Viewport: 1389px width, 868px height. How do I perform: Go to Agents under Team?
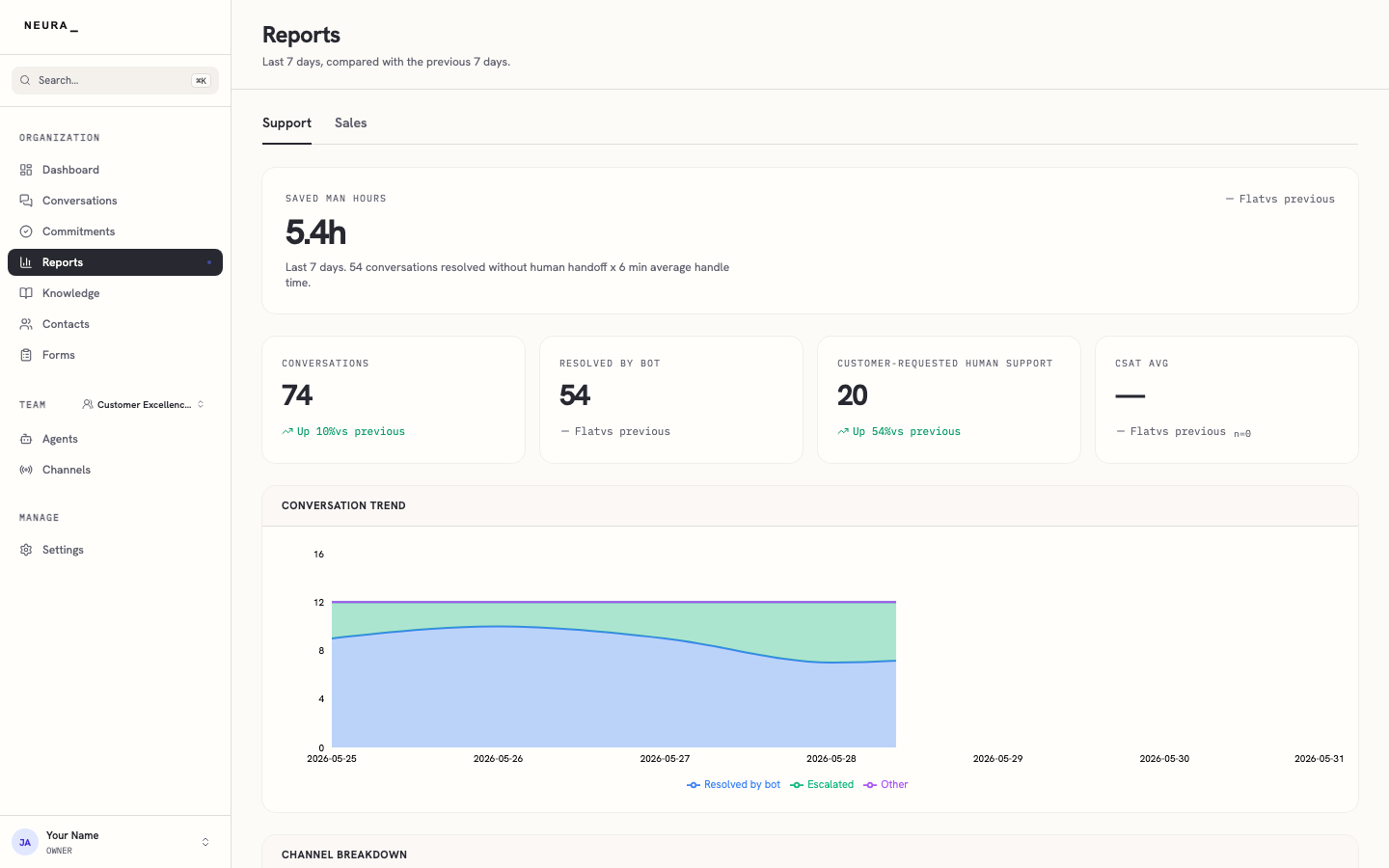click(x=115, y=439)
